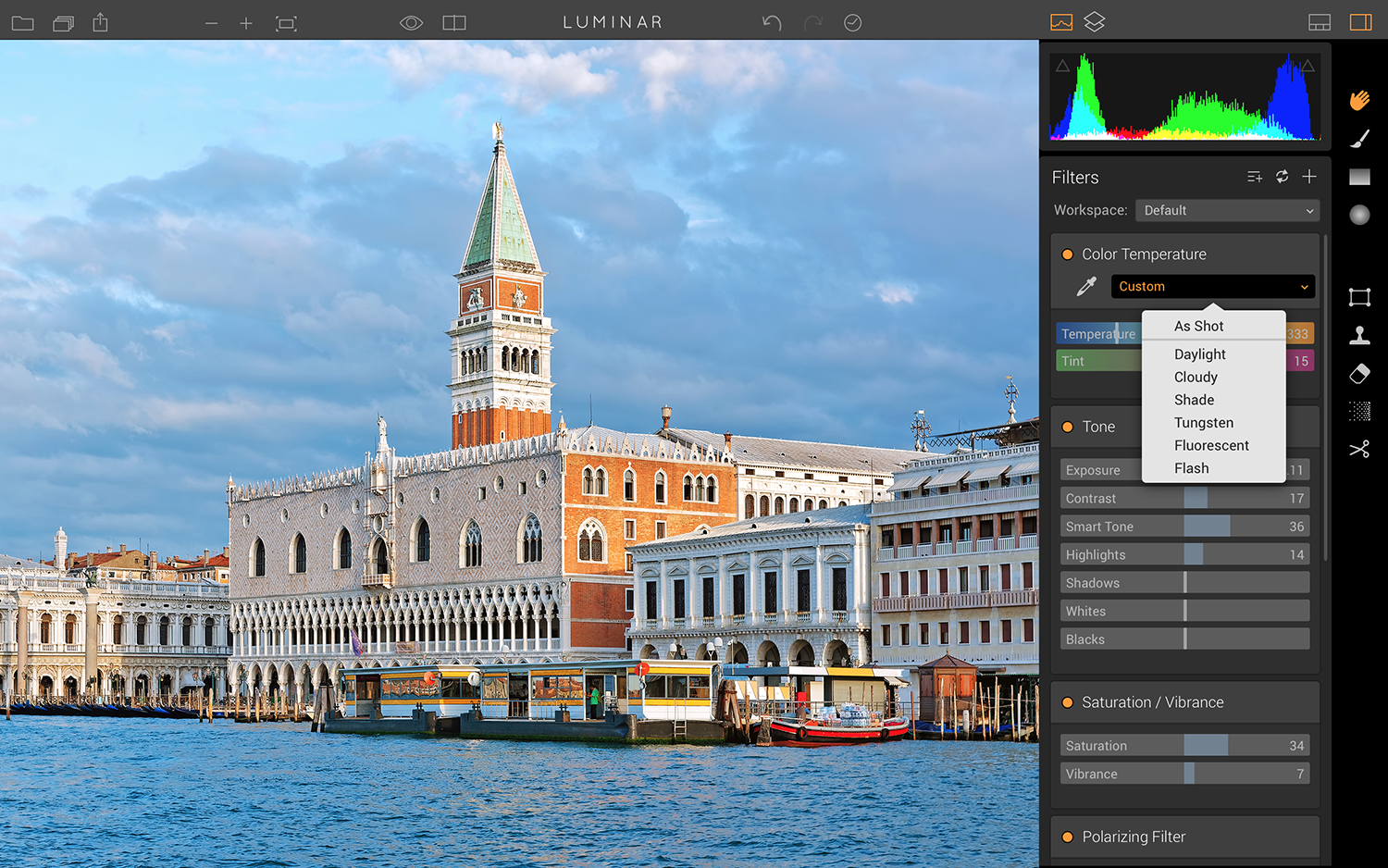
Task: Select the white balance eyedropper tool
Action: click(1086, 287)
